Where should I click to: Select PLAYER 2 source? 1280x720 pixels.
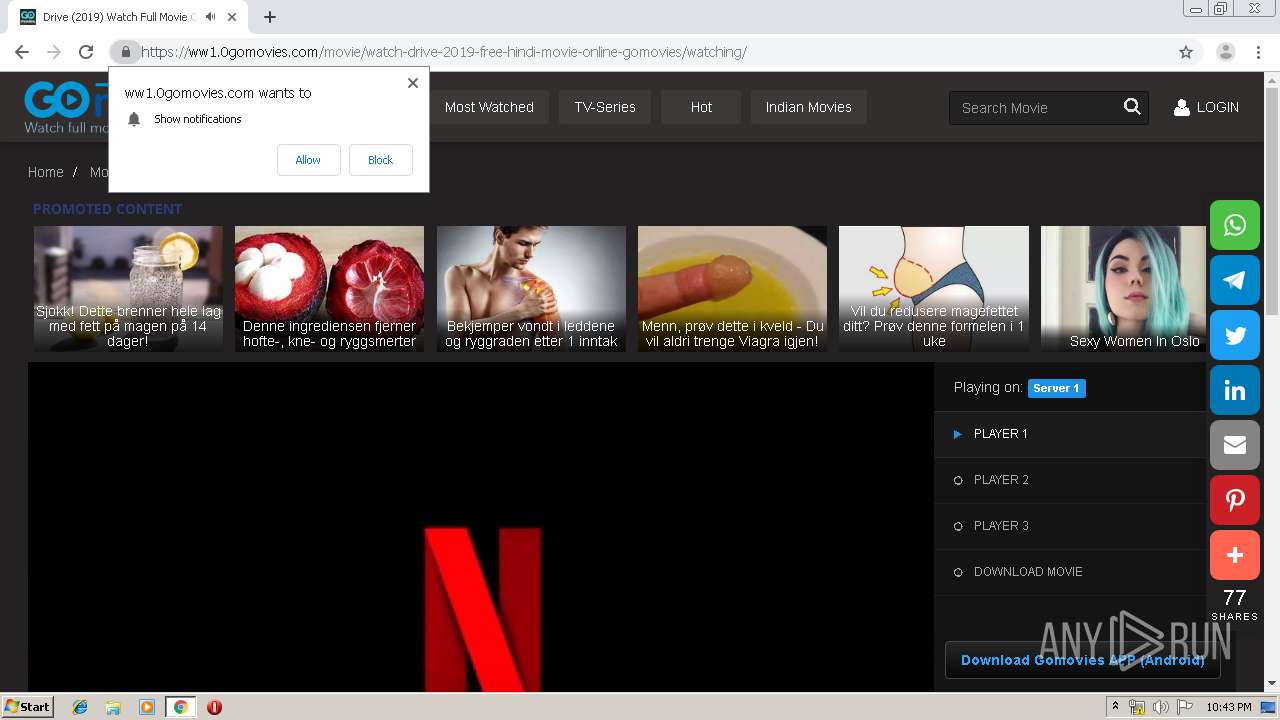click(1070, 480)
